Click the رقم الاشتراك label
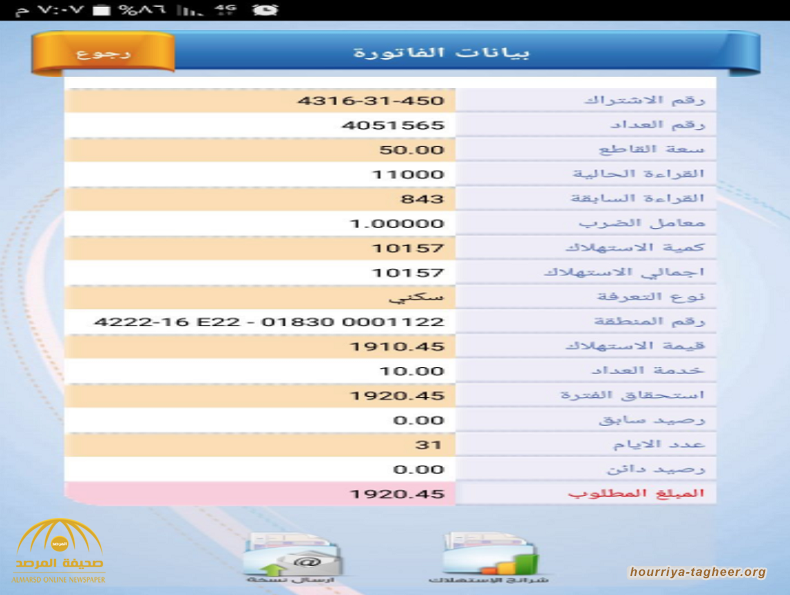 click(x=644, y=100)
